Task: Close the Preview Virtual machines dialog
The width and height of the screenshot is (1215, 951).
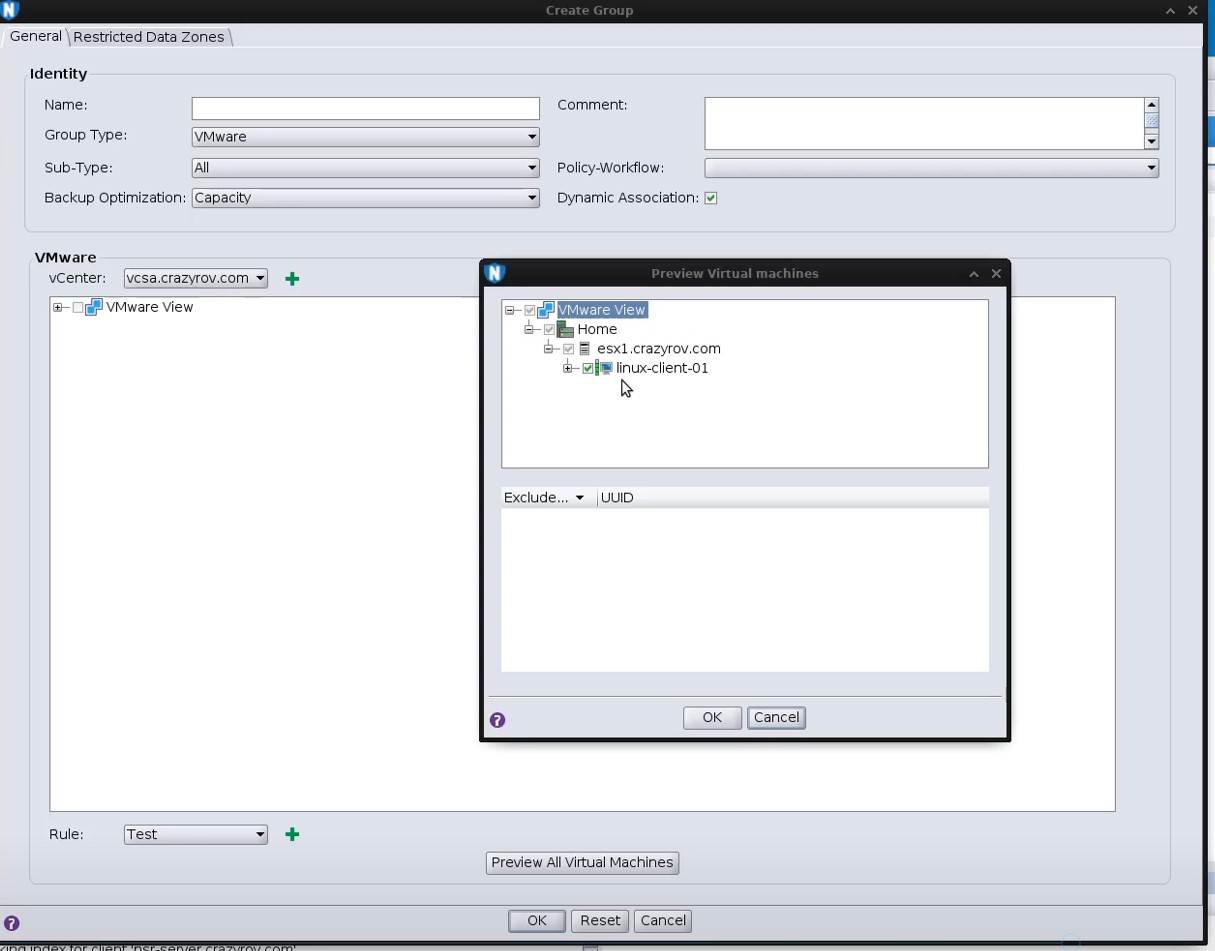Action: [x=996, y=273]
